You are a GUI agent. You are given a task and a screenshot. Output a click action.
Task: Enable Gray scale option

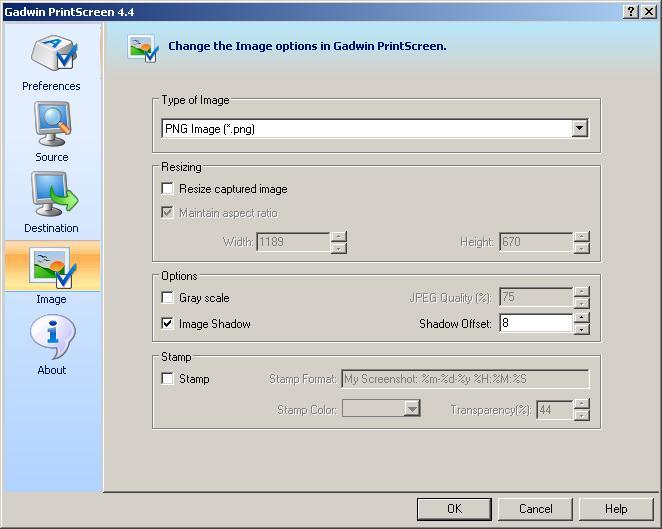tap(168, 298)
